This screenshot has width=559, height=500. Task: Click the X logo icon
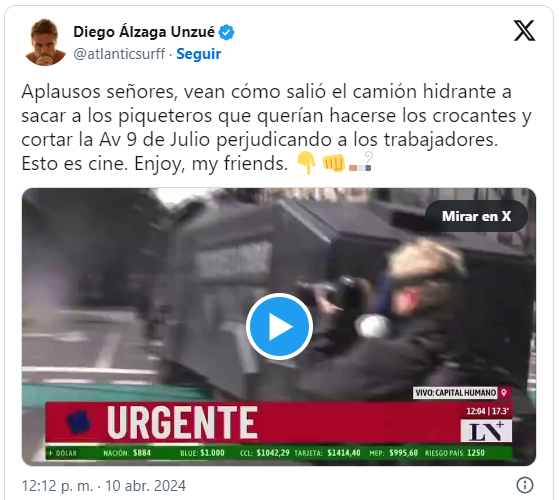(x=524, y=31)
